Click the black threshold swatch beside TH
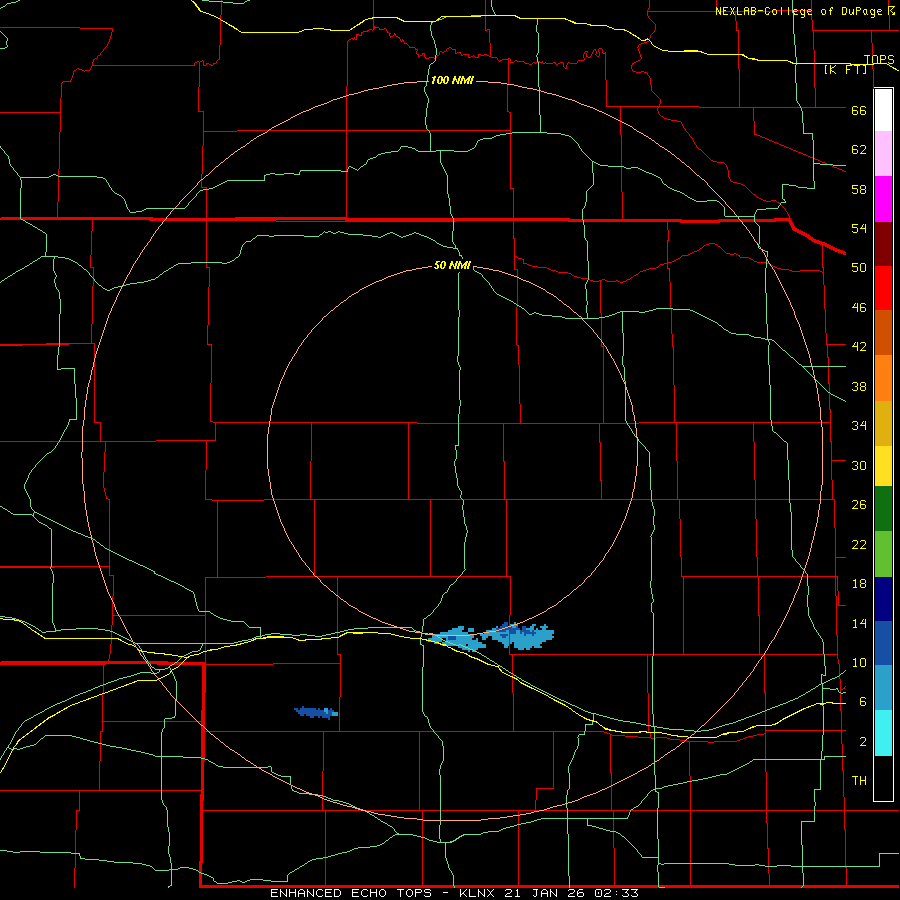900x900 pixels. tap(883, 778)
